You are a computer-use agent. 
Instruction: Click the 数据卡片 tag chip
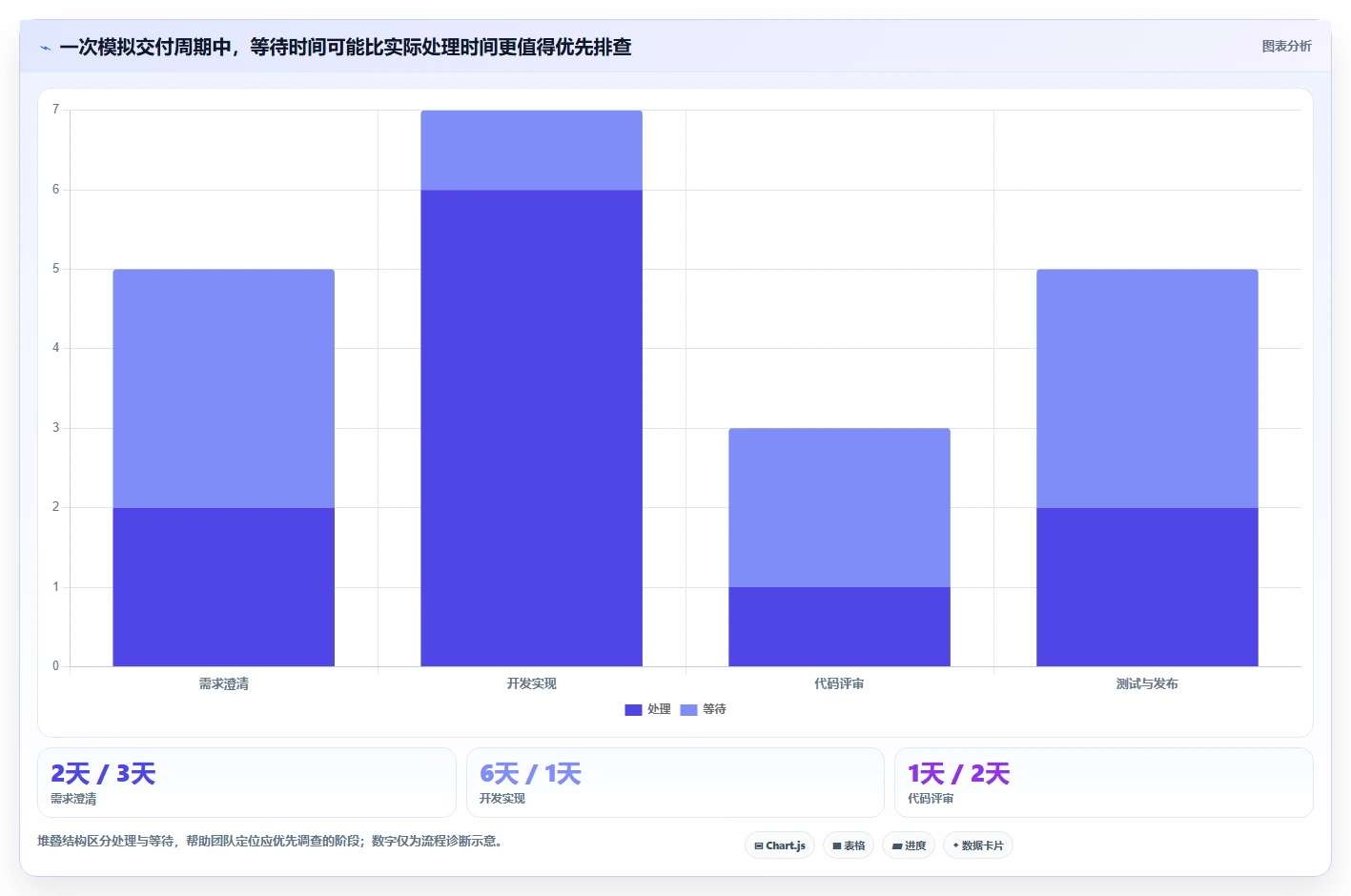click(x=978, y=845)
